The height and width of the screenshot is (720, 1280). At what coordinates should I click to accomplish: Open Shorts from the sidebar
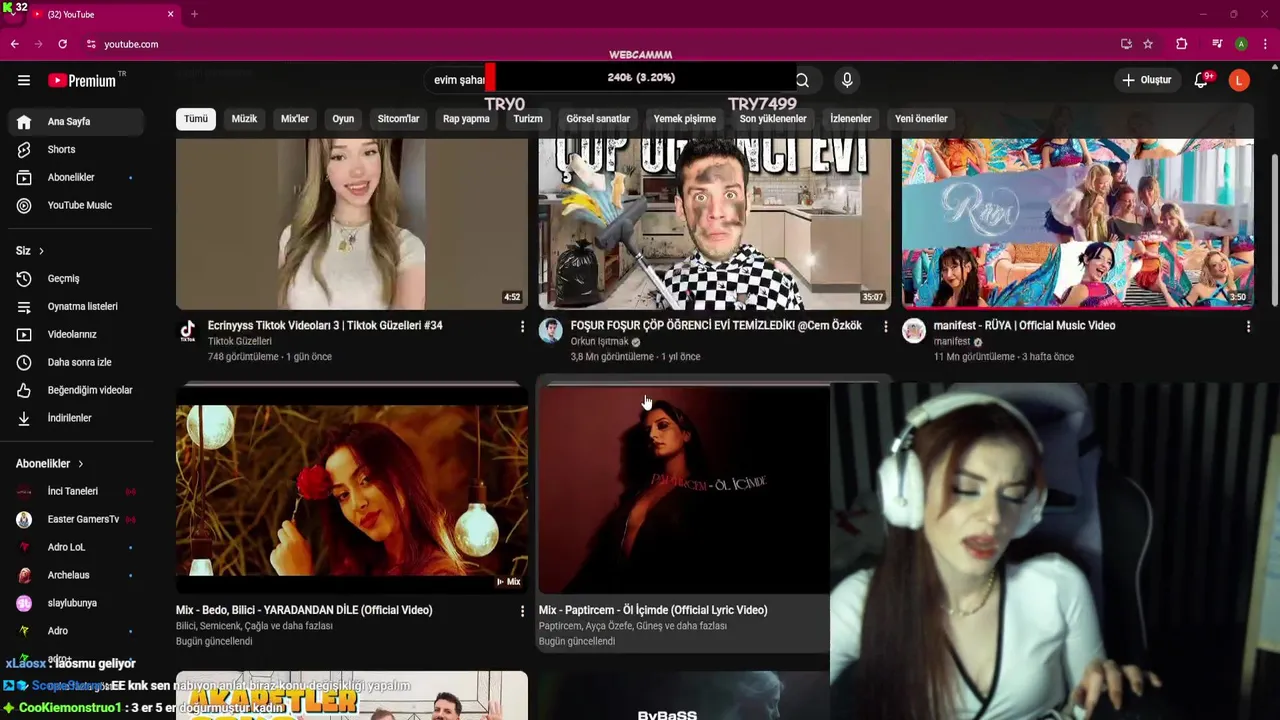76,150
